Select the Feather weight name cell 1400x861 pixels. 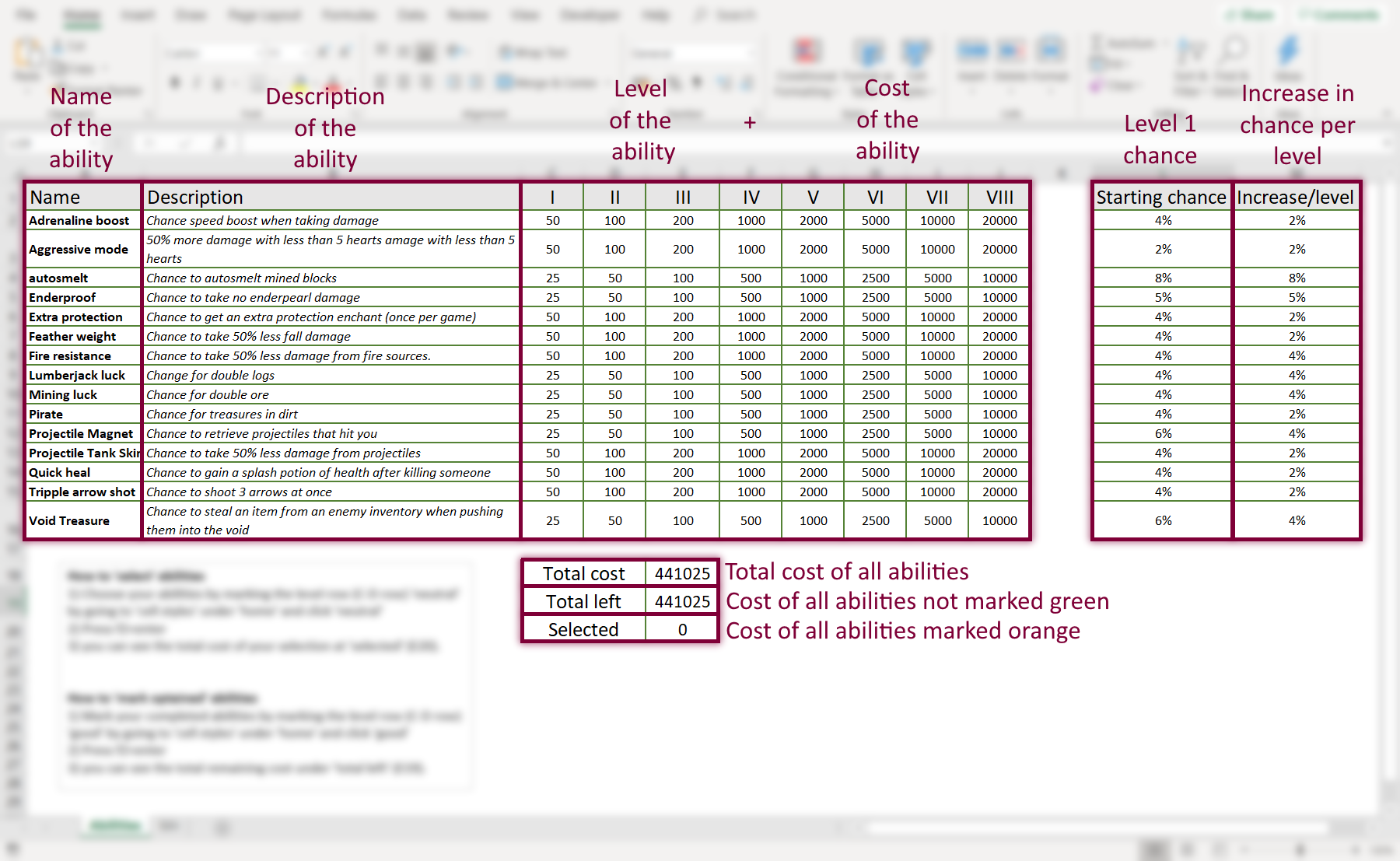point(83,337)
